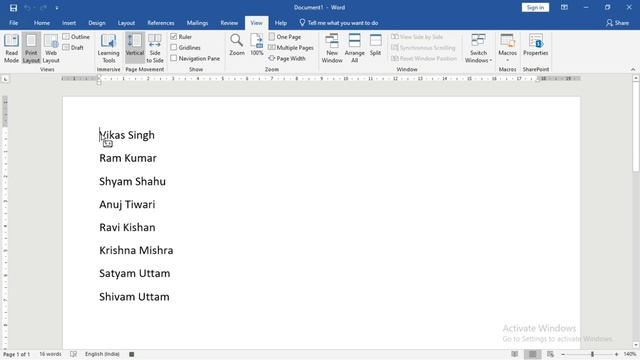This screenshot has width=640, height=360.
Task: Switch to Outline view
Action: (x=76, y=37)
